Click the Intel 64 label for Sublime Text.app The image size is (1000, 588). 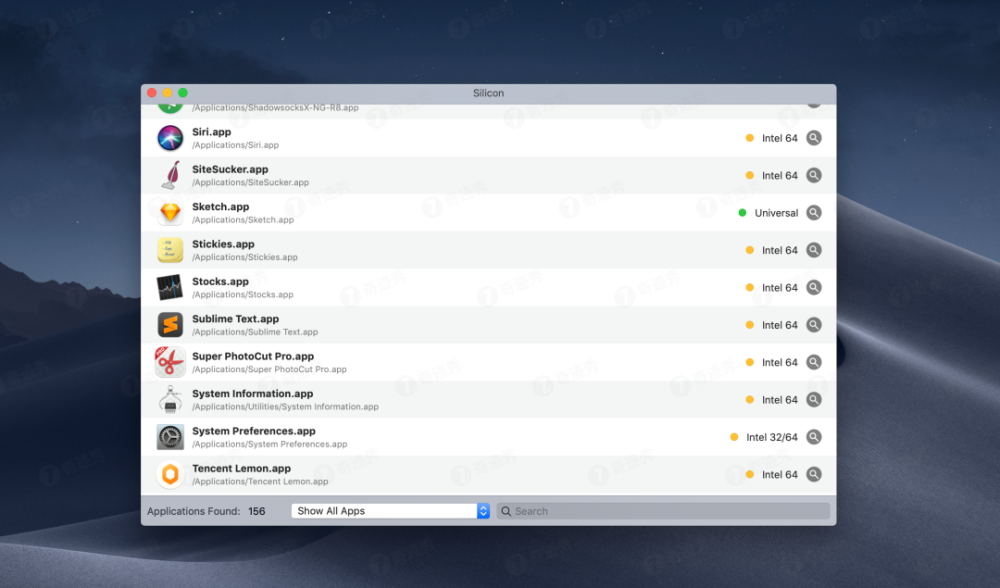(x=779, y=325)
